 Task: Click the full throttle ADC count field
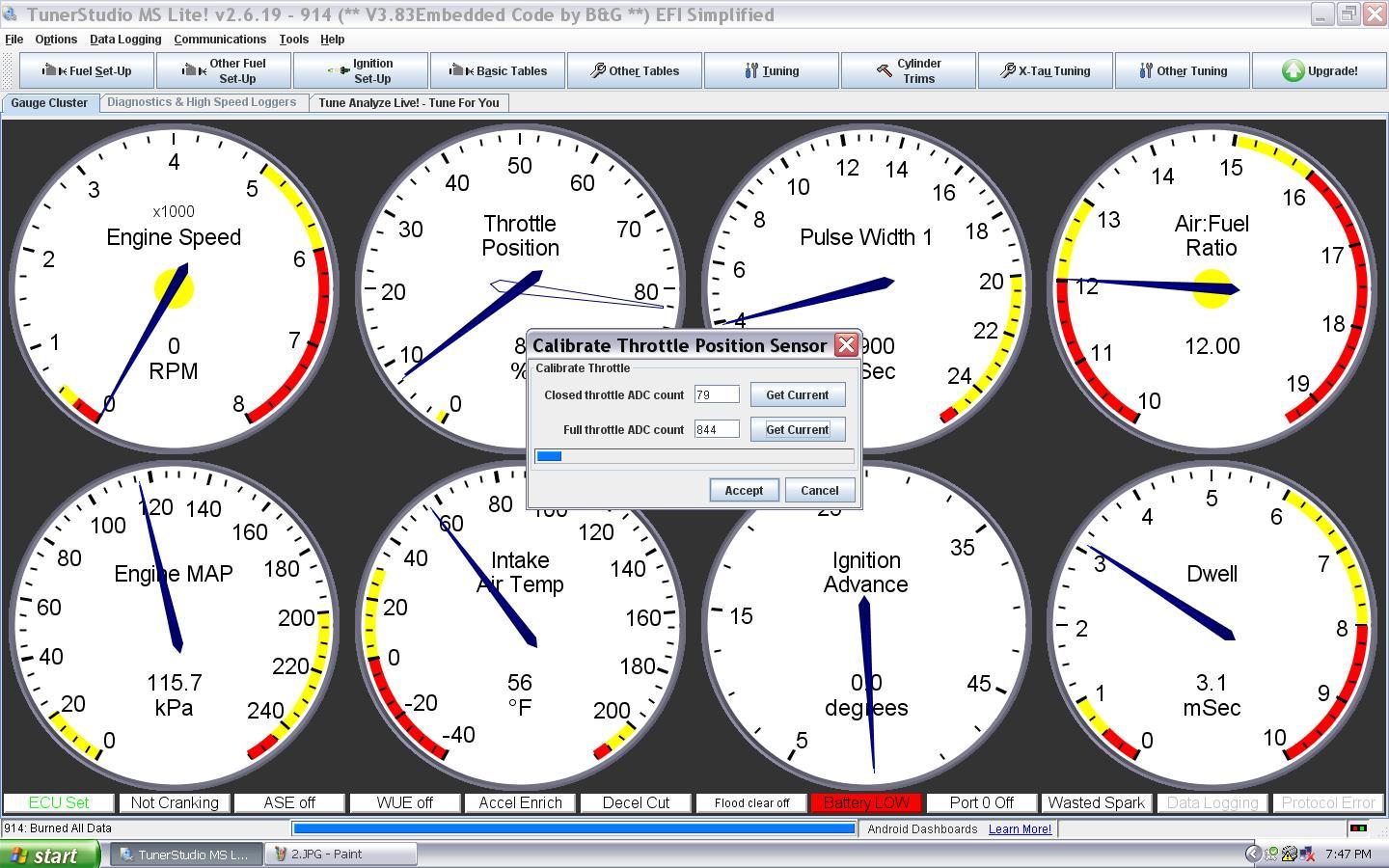(x=717, y=429)
